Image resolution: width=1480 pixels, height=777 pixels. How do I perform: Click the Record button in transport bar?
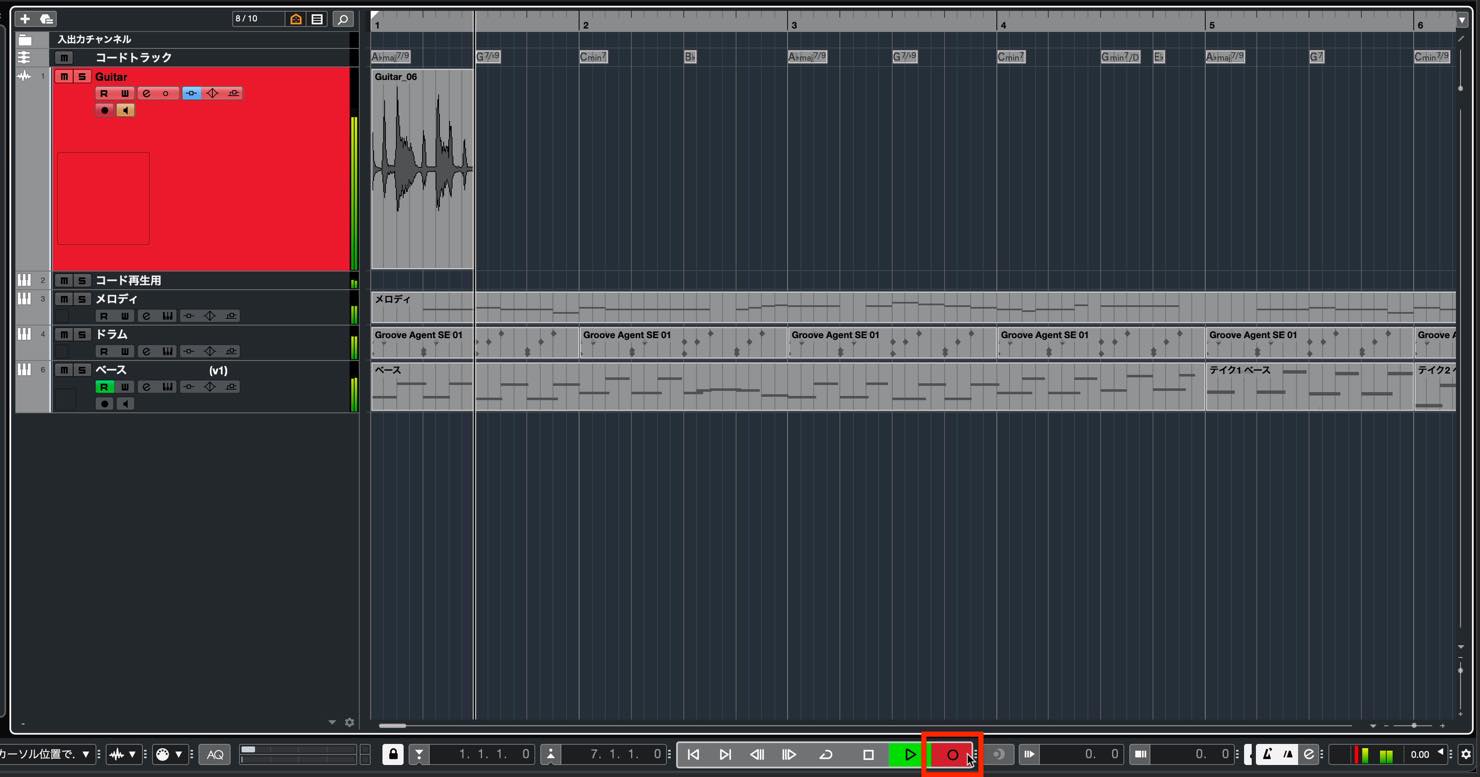[x=952, y=755]
